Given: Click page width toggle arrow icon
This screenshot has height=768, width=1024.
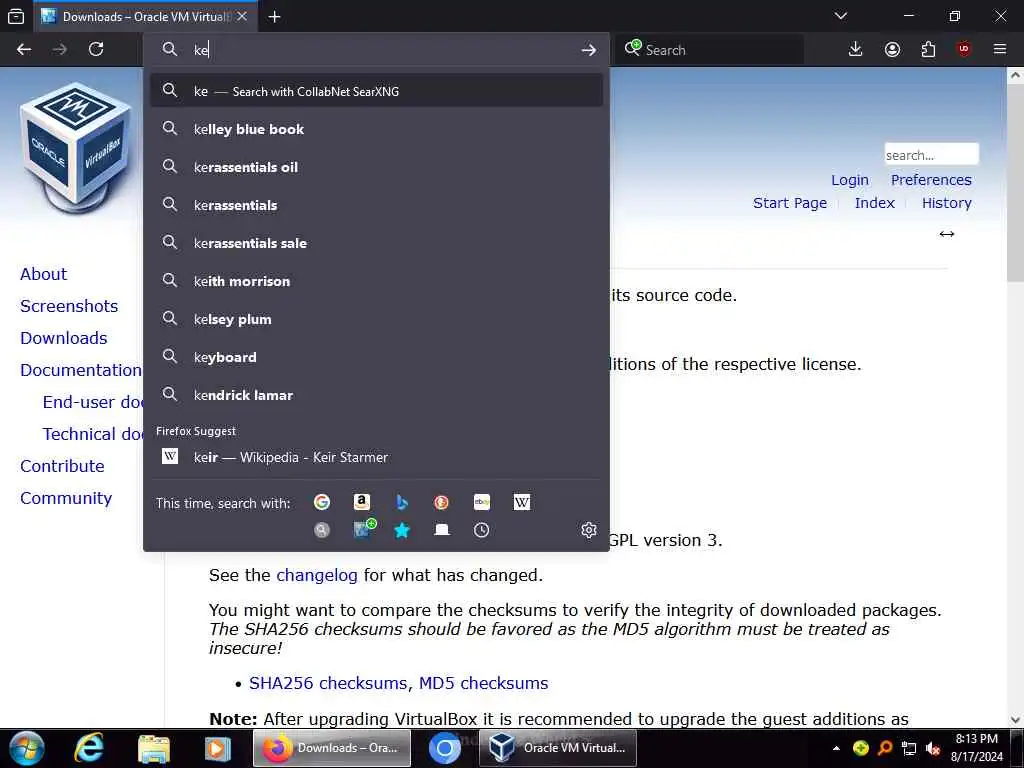Looking at the screenshot, I should pyautogui.click(x=947, y=234).
